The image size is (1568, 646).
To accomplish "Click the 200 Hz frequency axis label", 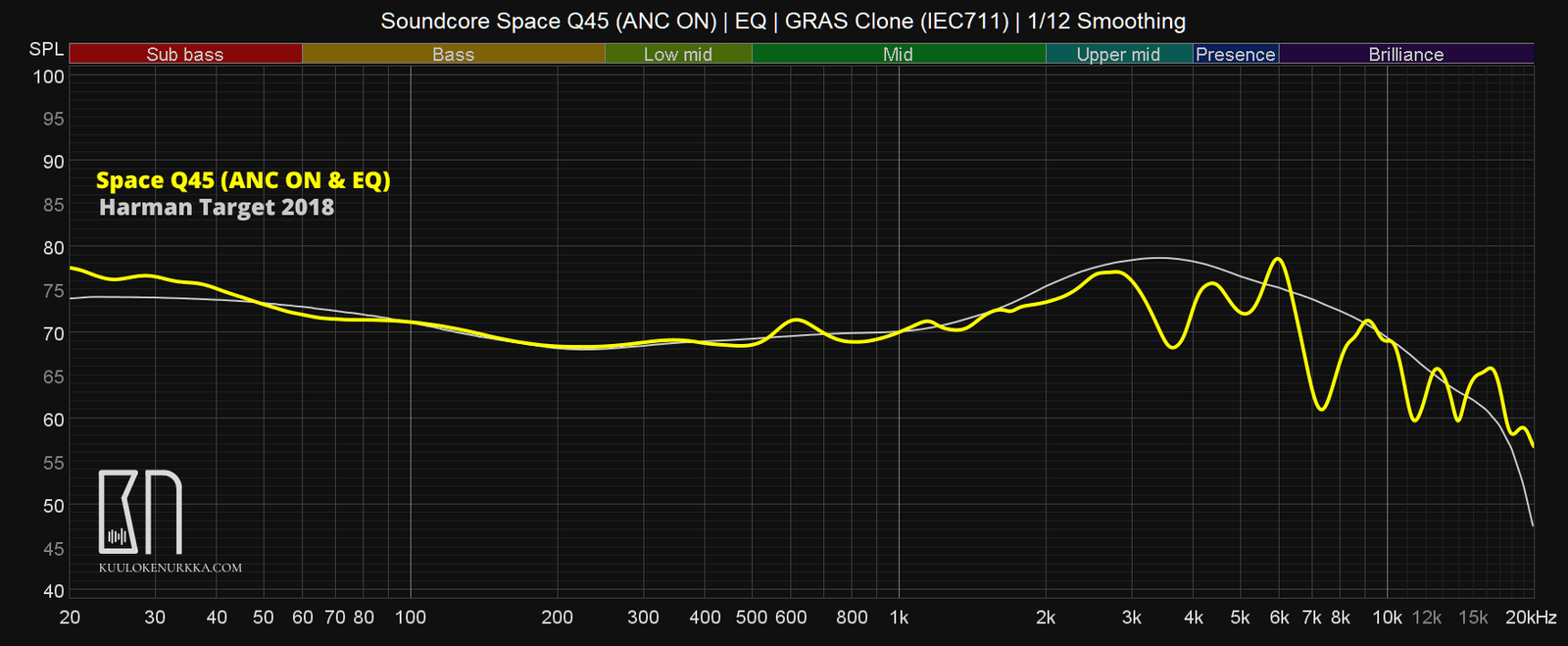I will click(557, 618).
